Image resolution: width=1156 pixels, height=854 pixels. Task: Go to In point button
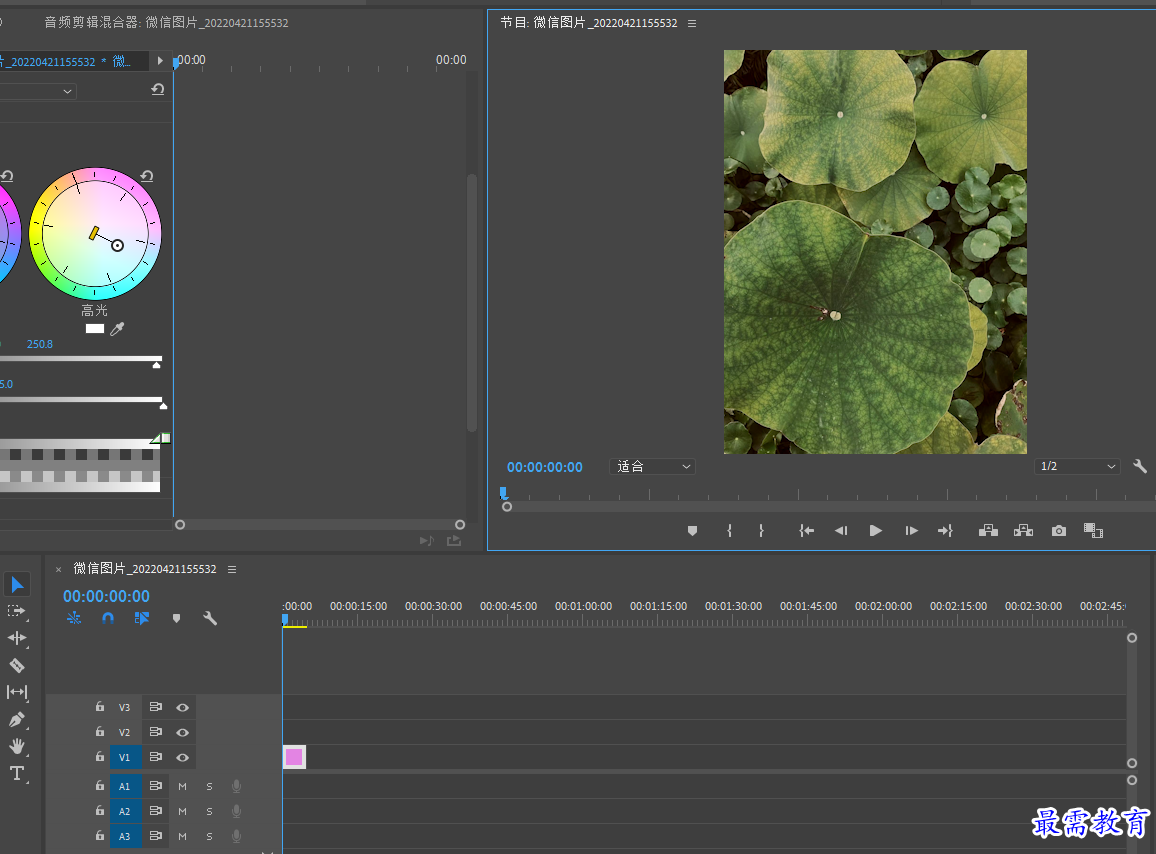click(807, 530)
